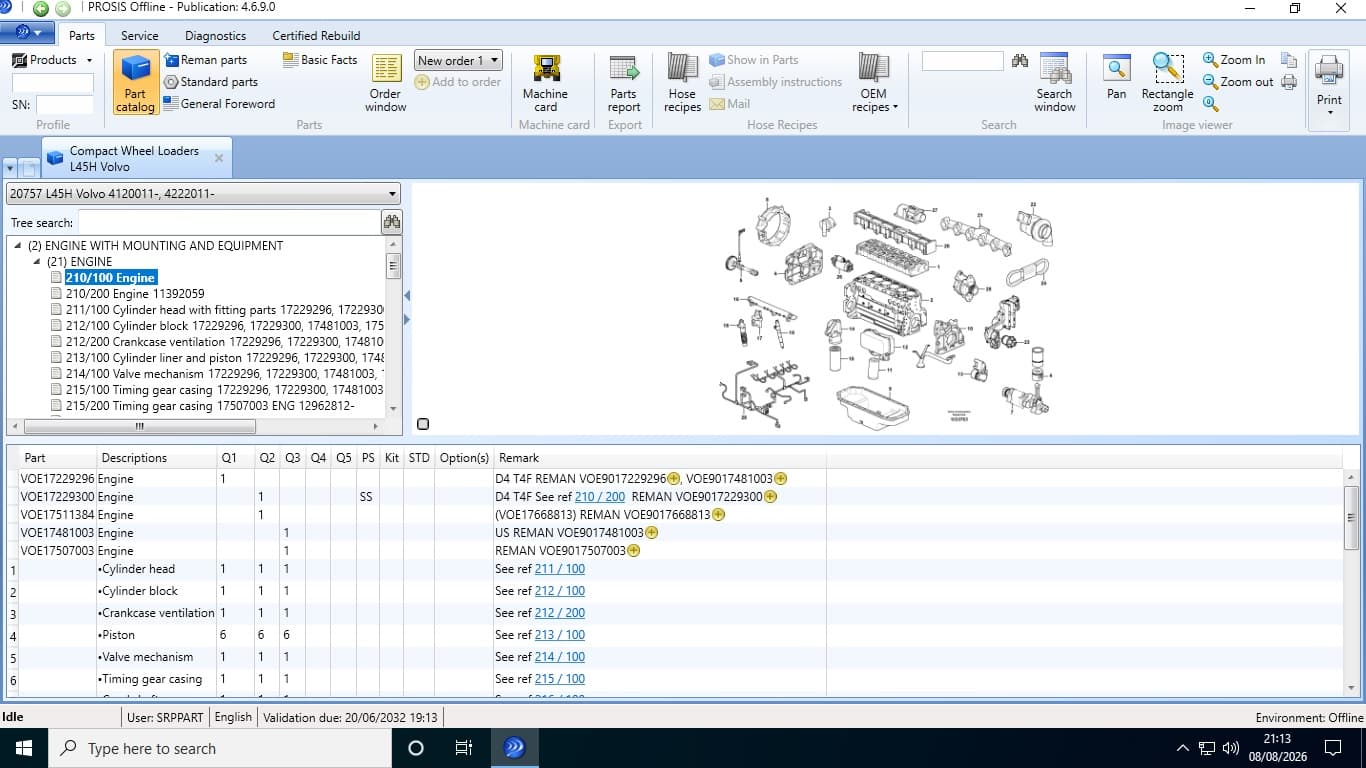The image size is (1366, 768).
Task: Click the plus icon after REMAN VOE9017229300
Action: 771,497
